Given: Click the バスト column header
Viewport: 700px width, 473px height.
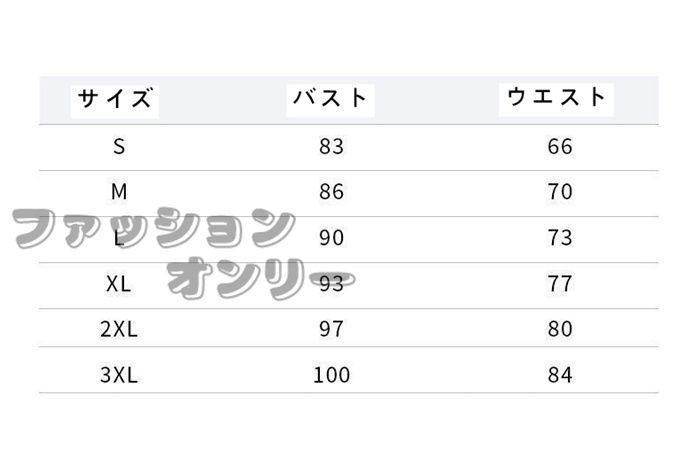Looking at the screenshot, I should [331, 98].
